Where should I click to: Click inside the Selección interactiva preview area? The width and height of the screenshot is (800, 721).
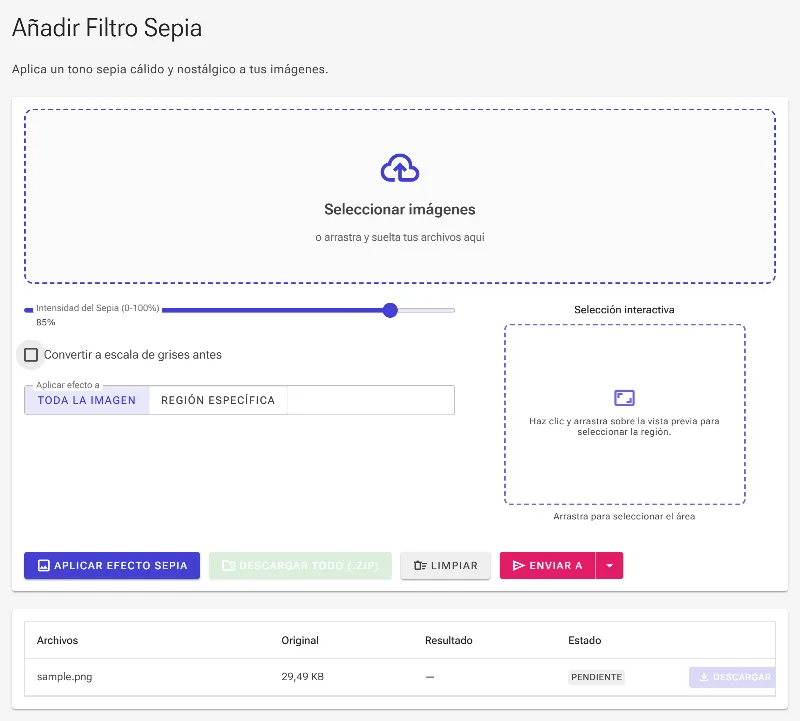pos(624,414)
